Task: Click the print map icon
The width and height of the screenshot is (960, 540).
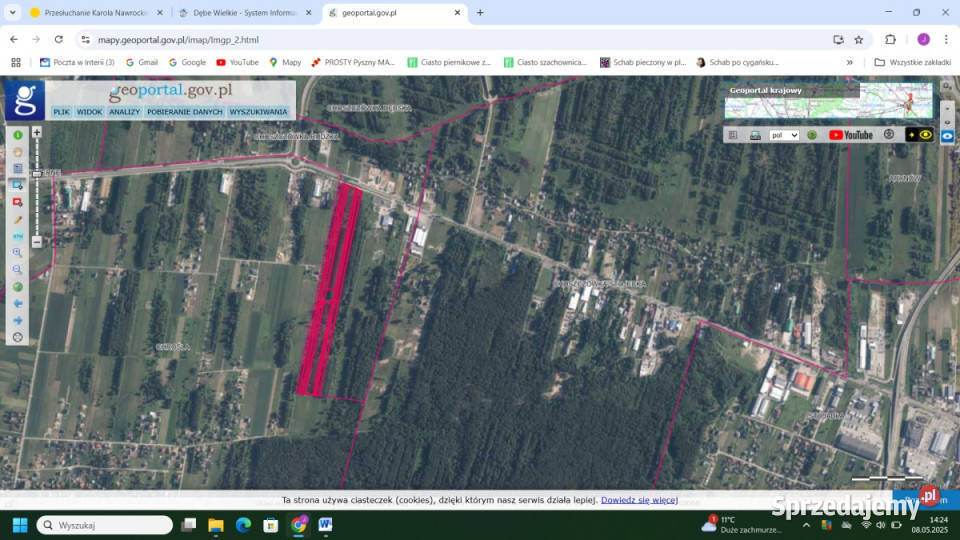Action: pos(755,135)
